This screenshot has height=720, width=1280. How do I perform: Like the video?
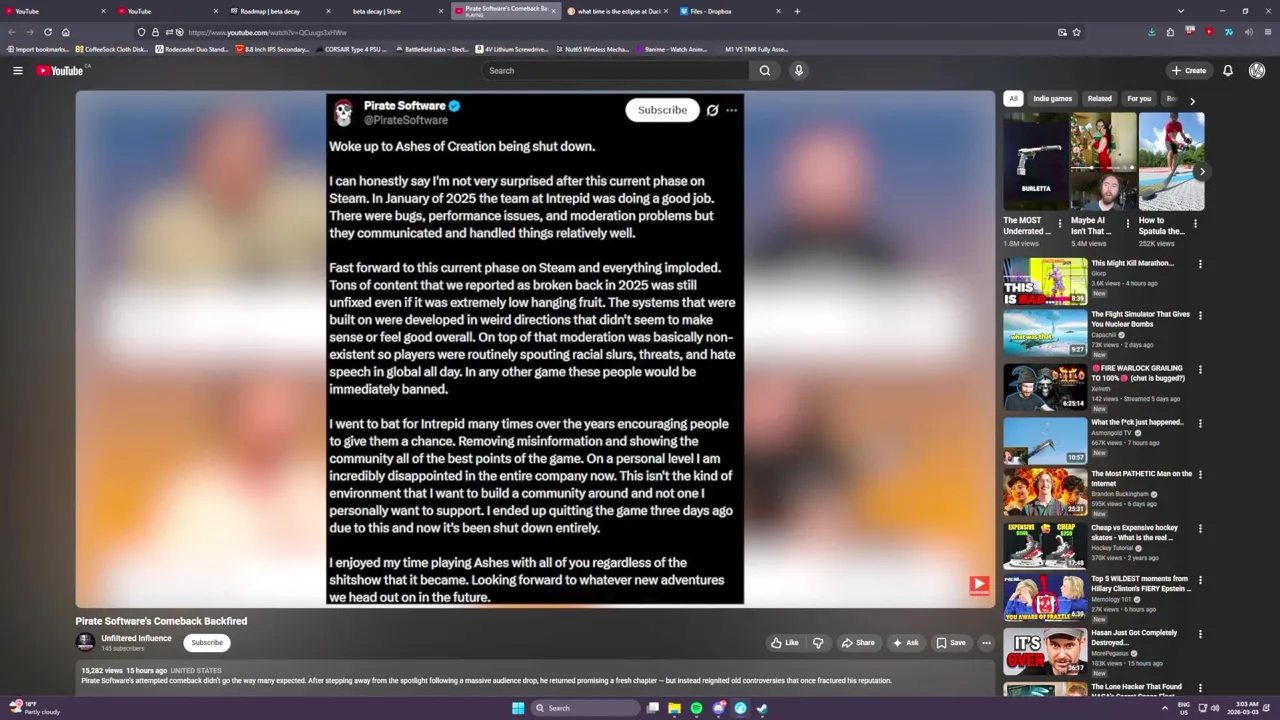785,643
